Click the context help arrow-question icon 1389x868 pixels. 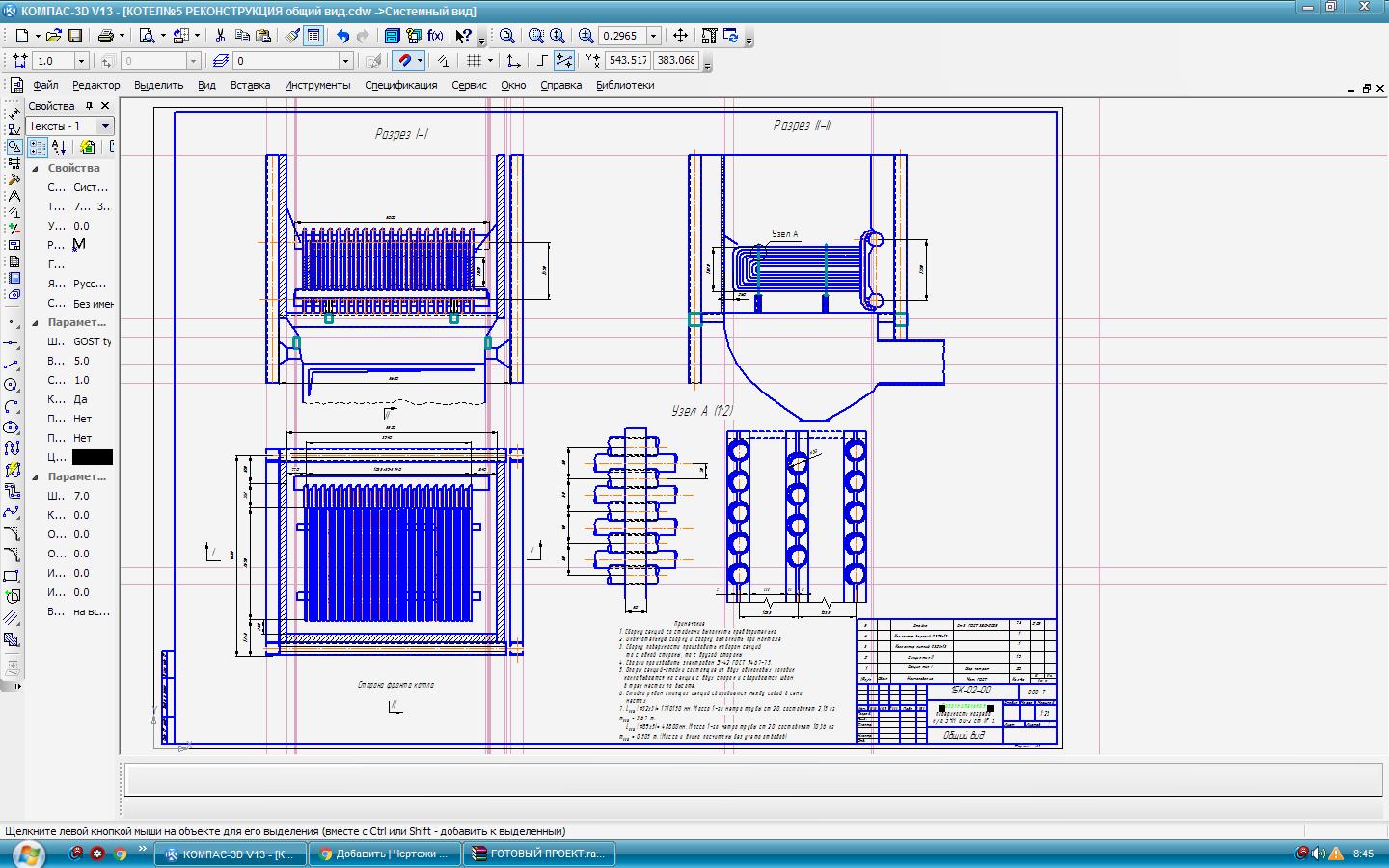pyautogui.click(x=464, y=36)
